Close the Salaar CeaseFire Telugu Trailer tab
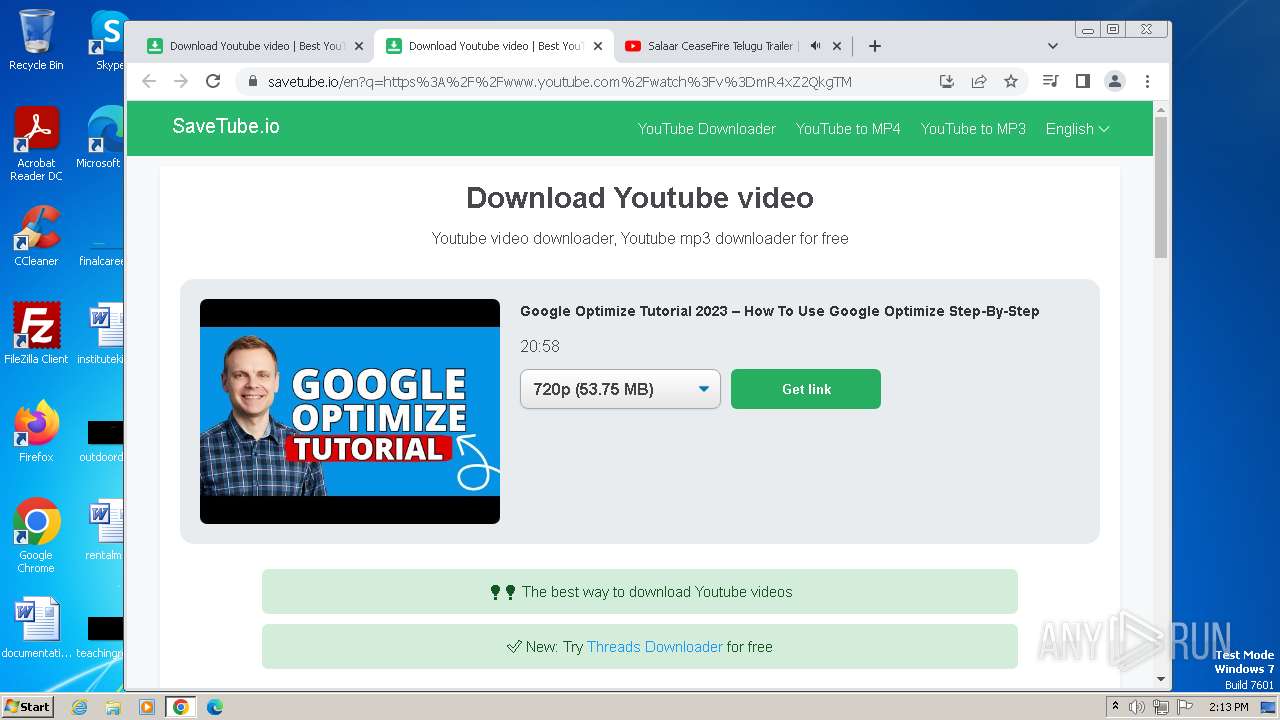This screenshot has width=1280, height=720. (837, 46)
